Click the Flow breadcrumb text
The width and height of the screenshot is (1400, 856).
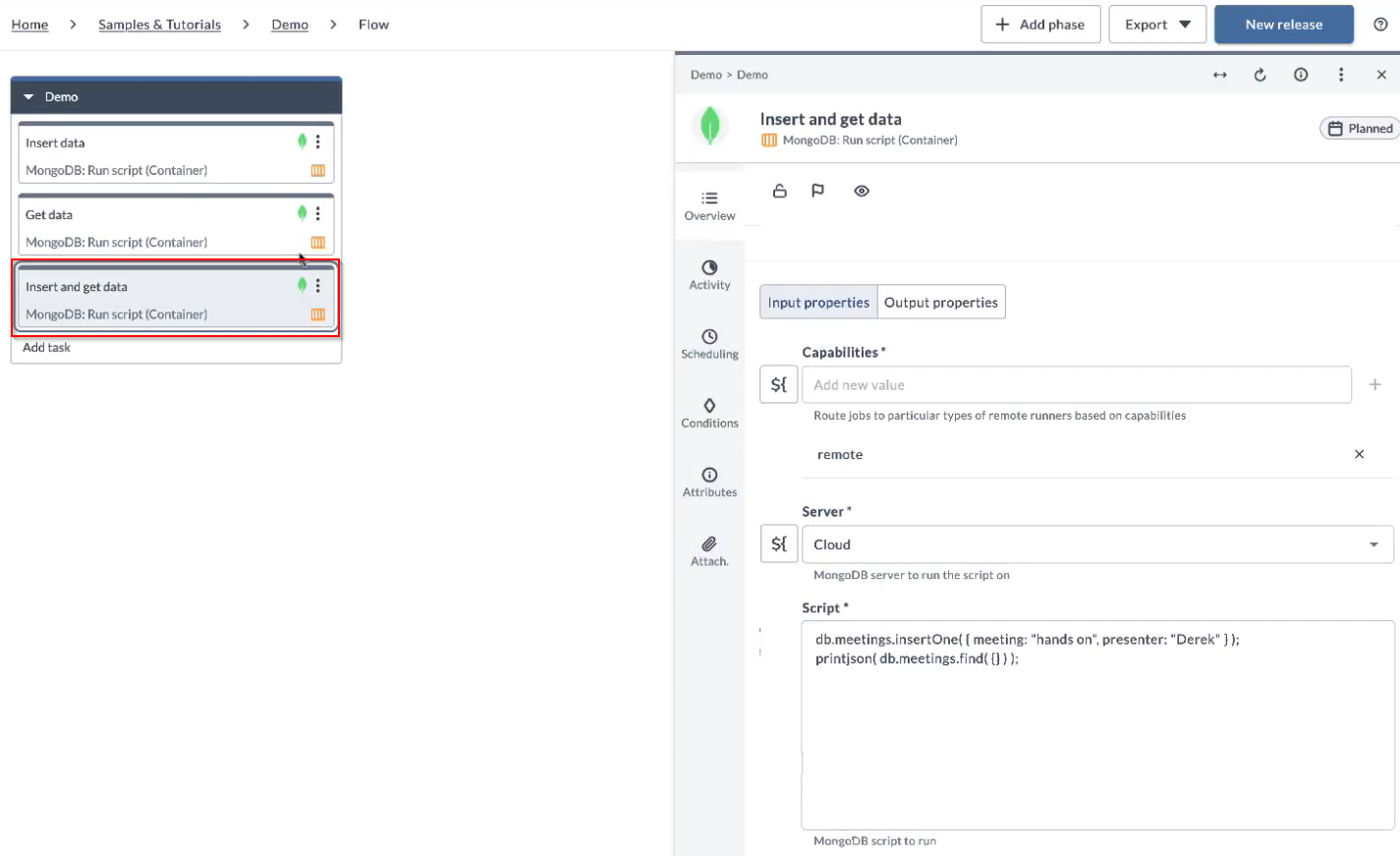[373, 25]
